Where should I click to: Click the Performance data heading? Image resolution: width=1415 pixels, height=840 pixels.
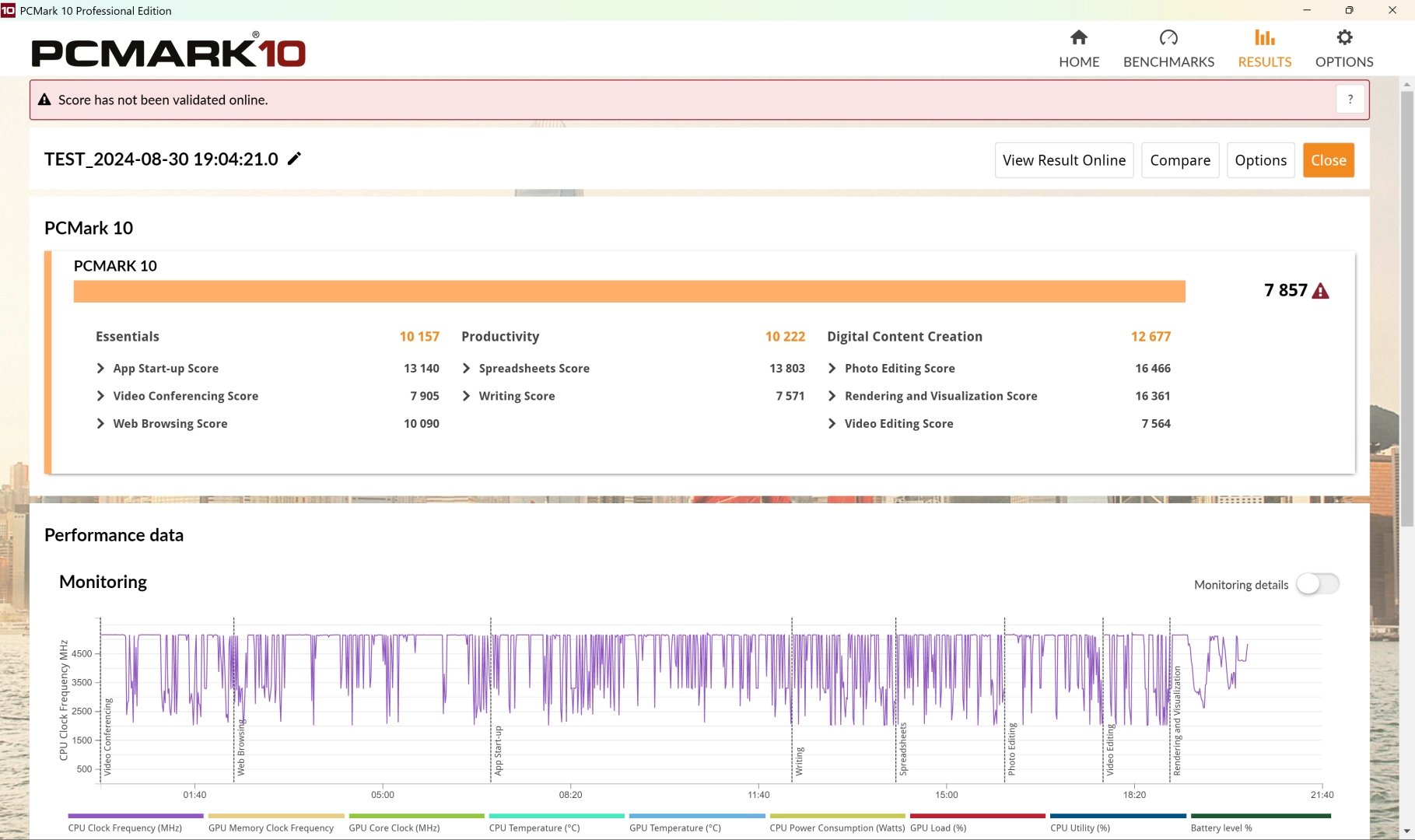114,535
